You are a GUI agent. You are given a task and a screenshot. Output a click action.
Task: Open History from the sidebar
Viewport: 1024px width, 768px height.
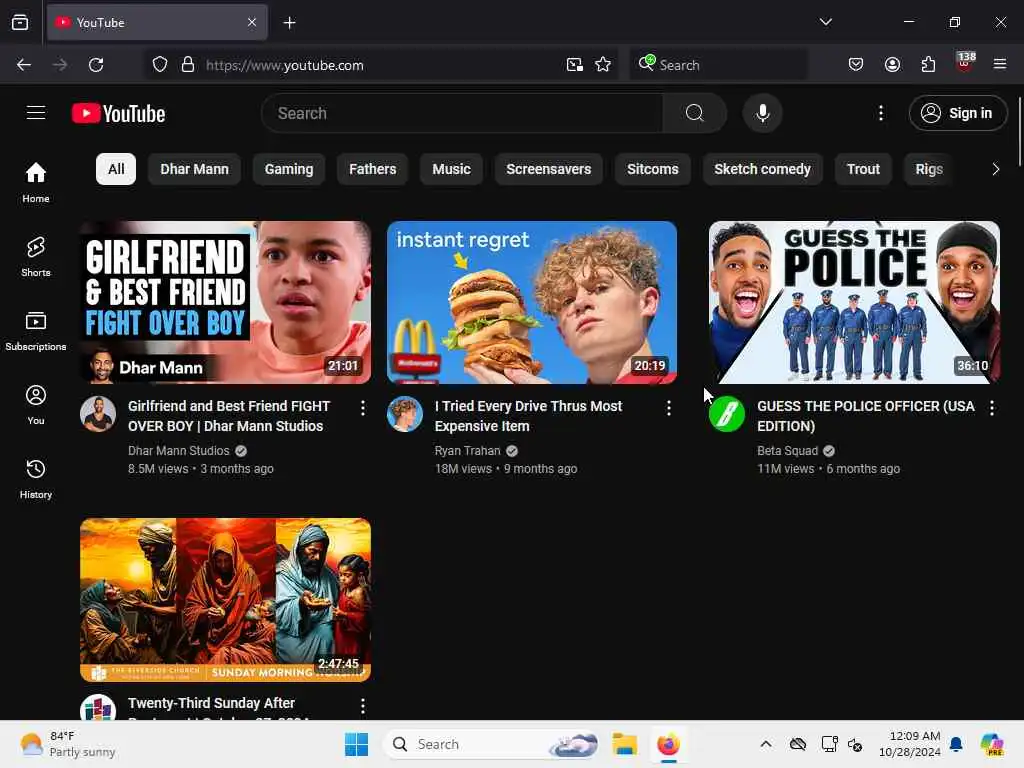coord(36,479)
